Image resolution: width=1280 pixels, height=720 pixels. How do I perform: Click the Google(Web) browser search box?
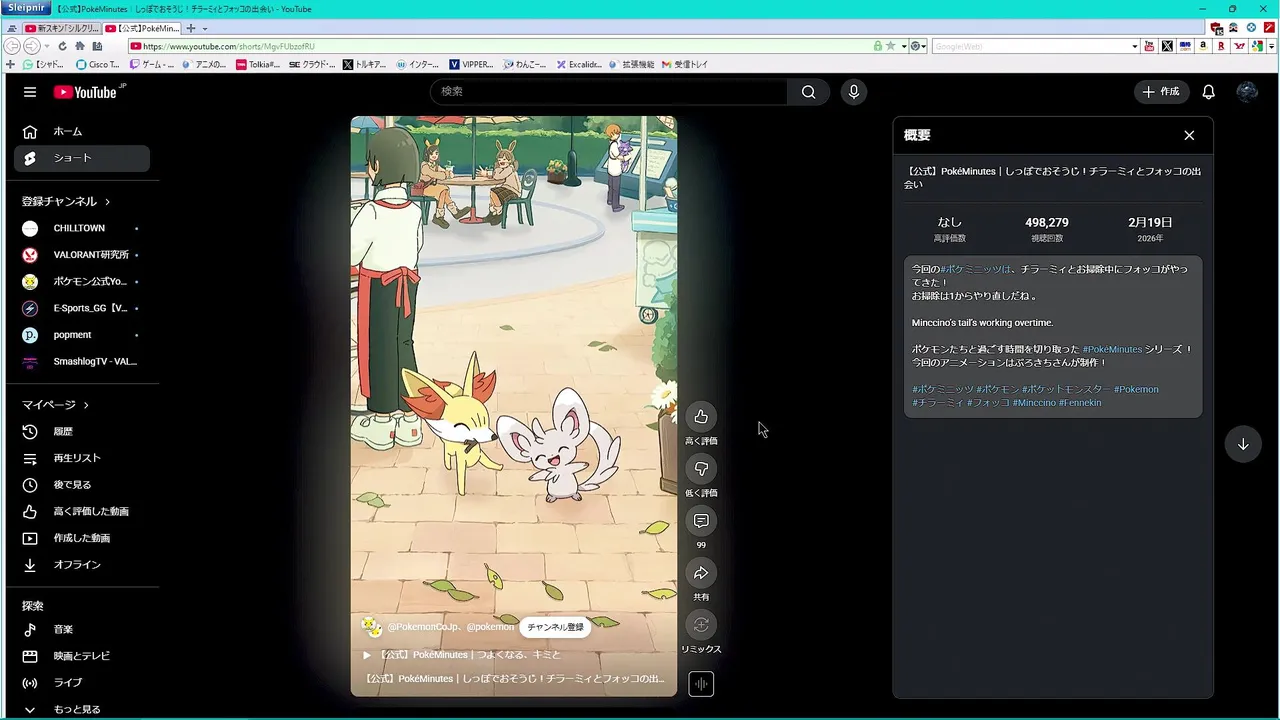point(1030,46)
